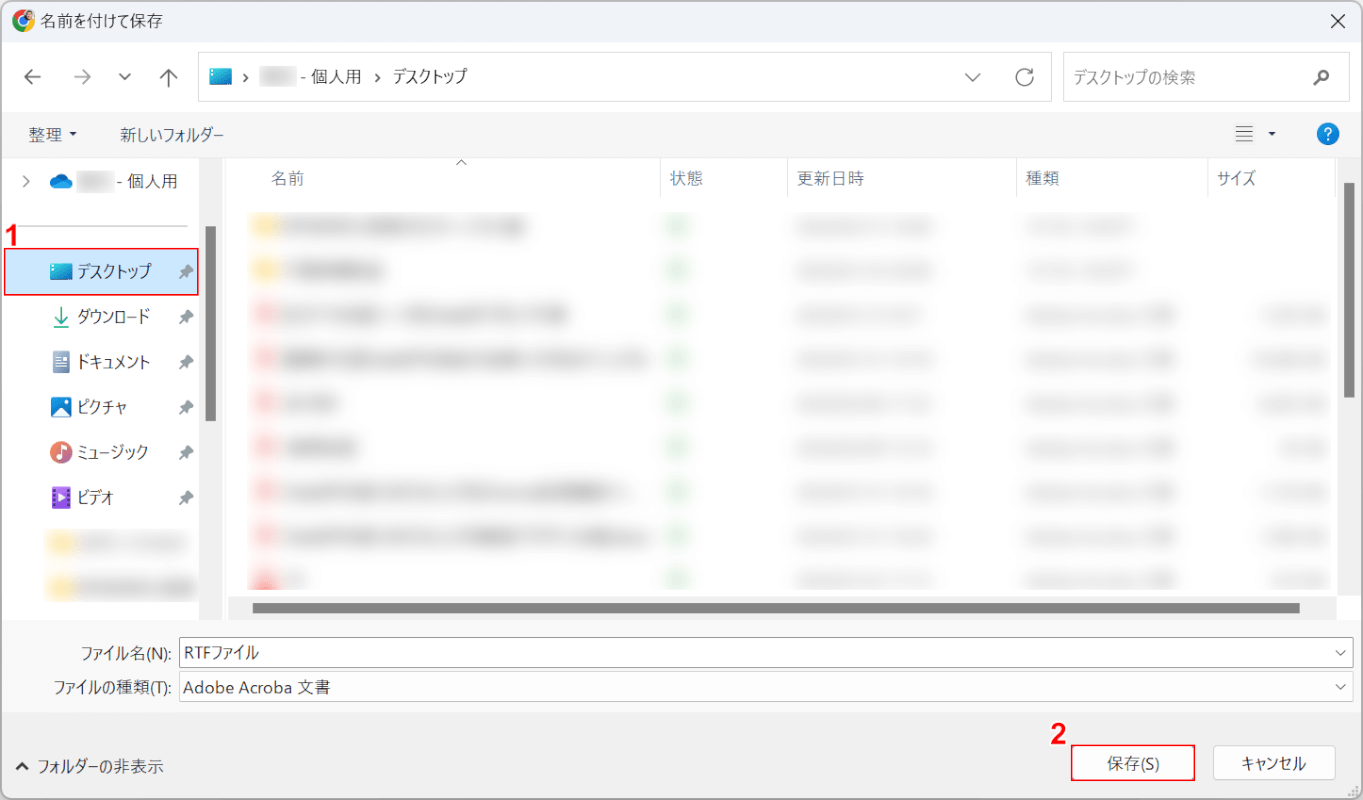Open help with the blue question mark
Image resolution: width=1363 pixels, height=800 pixels.
pyautogui.click(x=1328, y=134)
